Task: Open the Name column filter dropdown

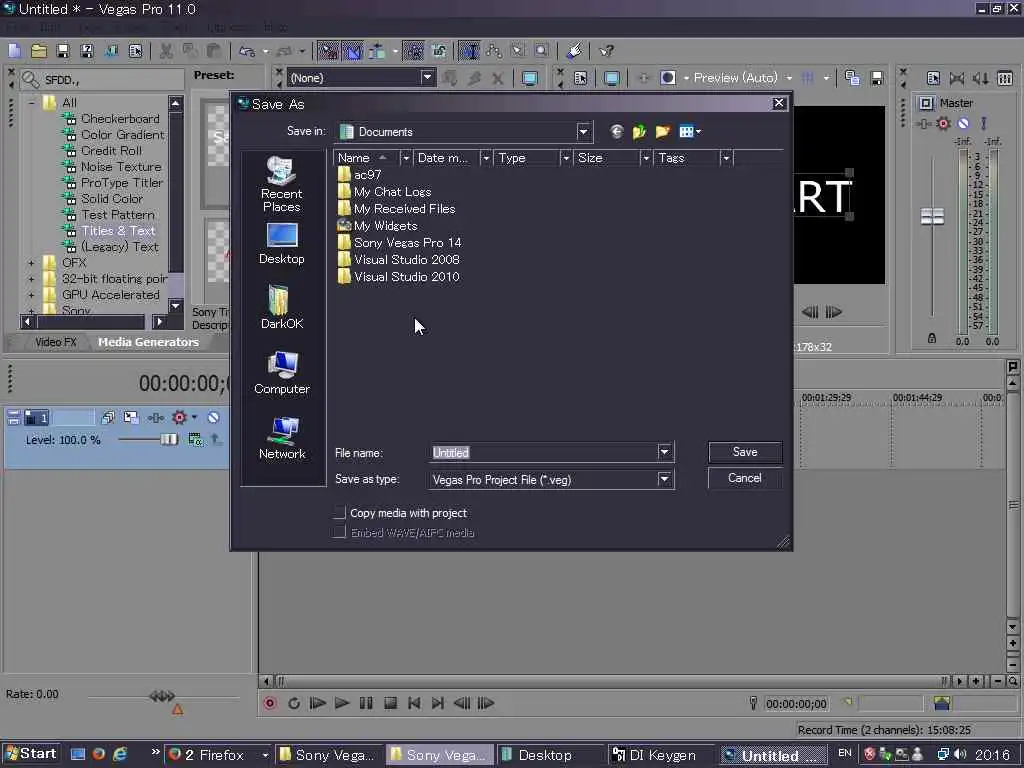Action: point(406,158)
